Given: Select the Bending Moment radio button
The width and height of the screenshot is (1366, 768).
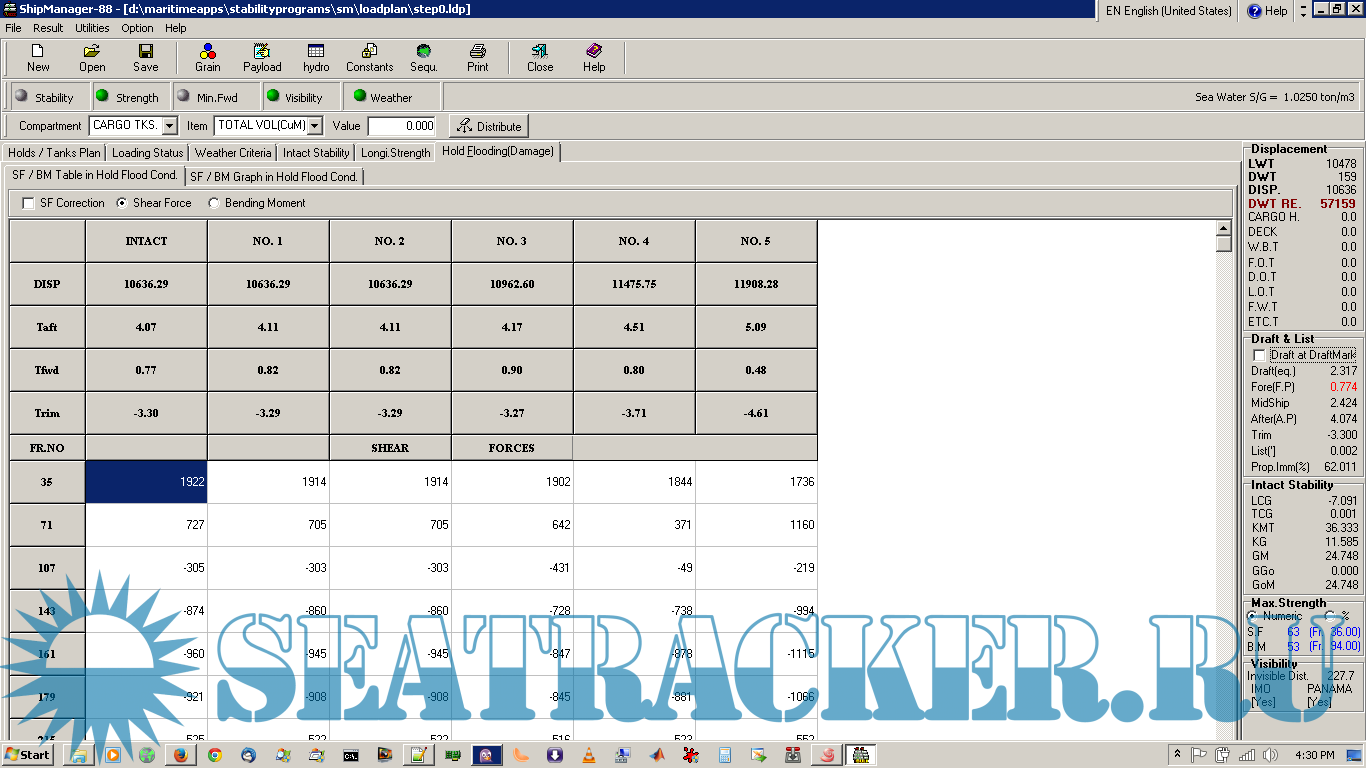Looking at the screenshot, I should [x=214, y=203].
